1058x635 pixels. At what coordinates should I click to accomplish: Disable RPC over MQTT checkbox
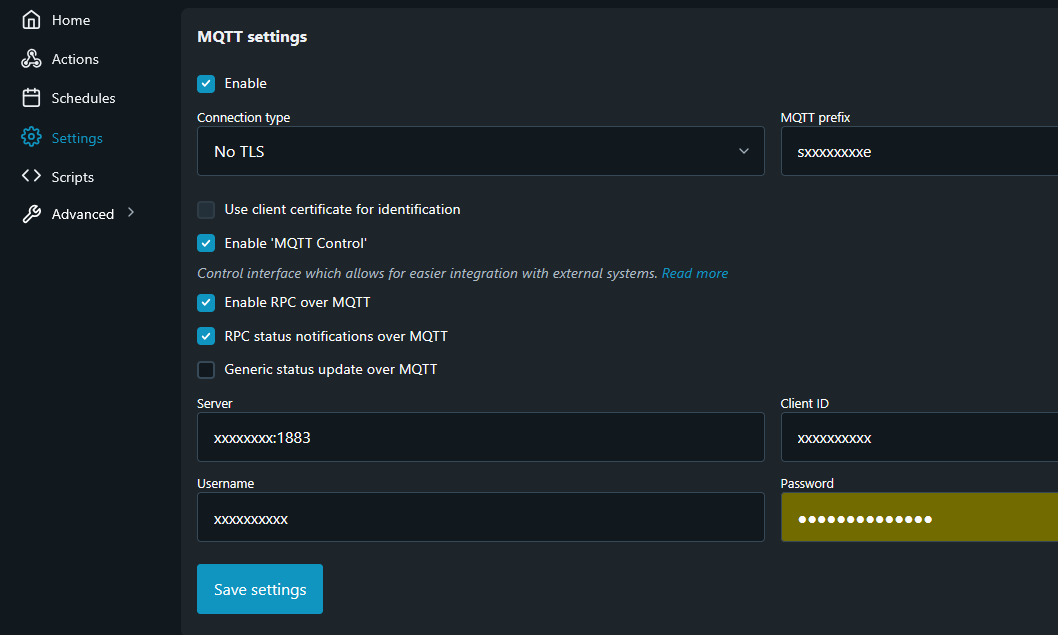pyautogui.click(x=206, y=303)
